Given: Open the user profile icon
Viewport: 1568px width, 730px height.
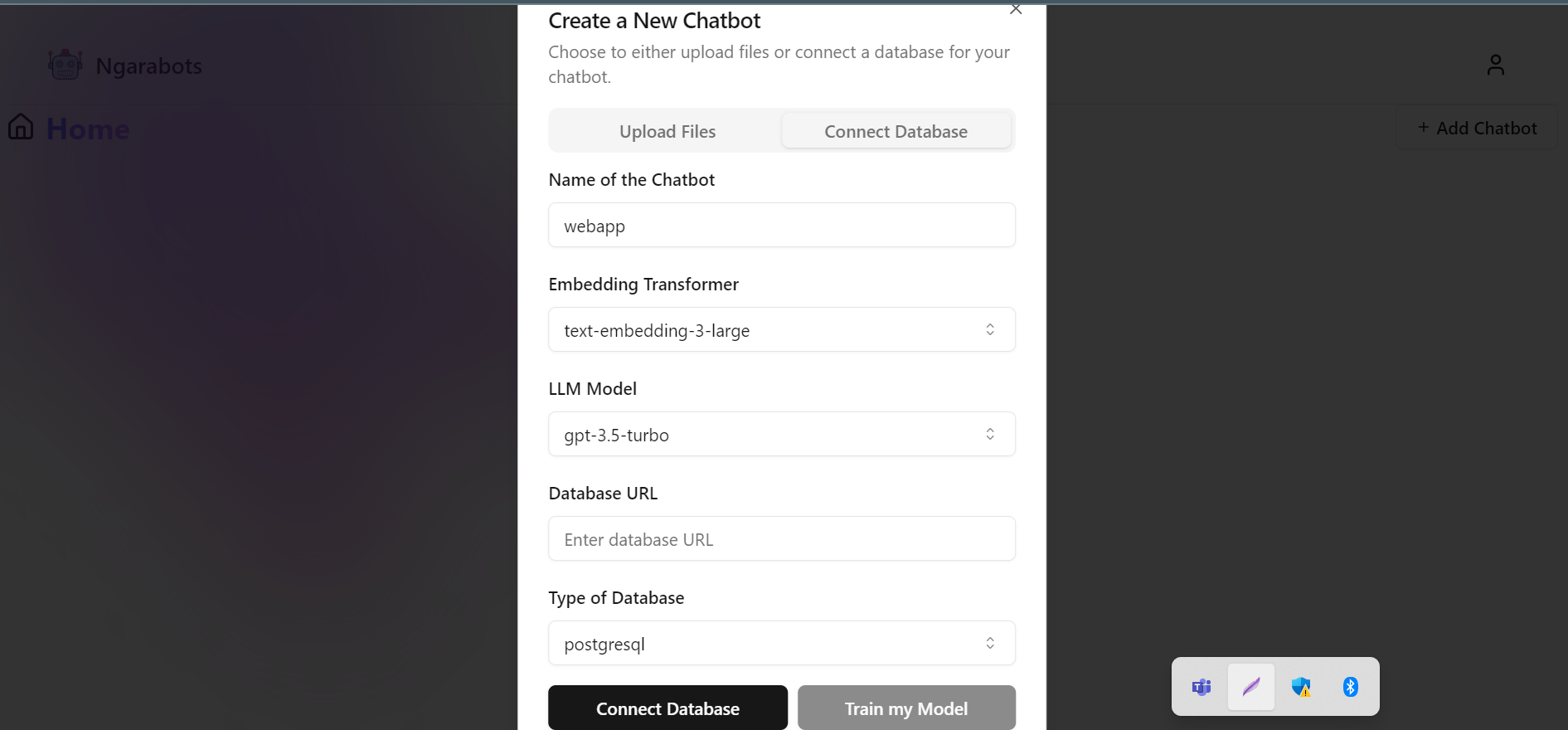Looking at the screenshot, I should pos(1495,65).
